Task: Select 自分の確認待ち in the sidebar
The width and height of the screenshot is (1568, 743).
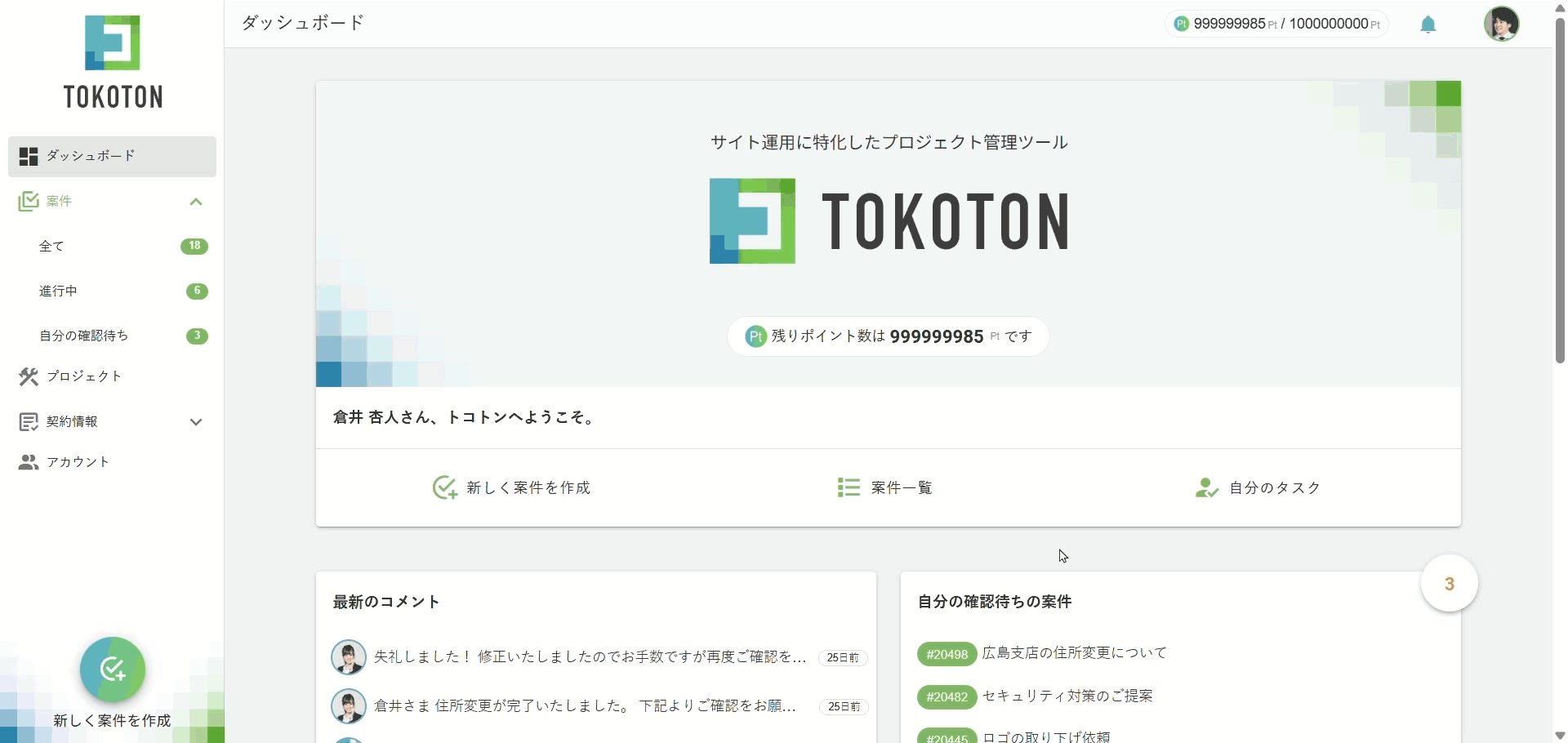Action: point(83,335)
